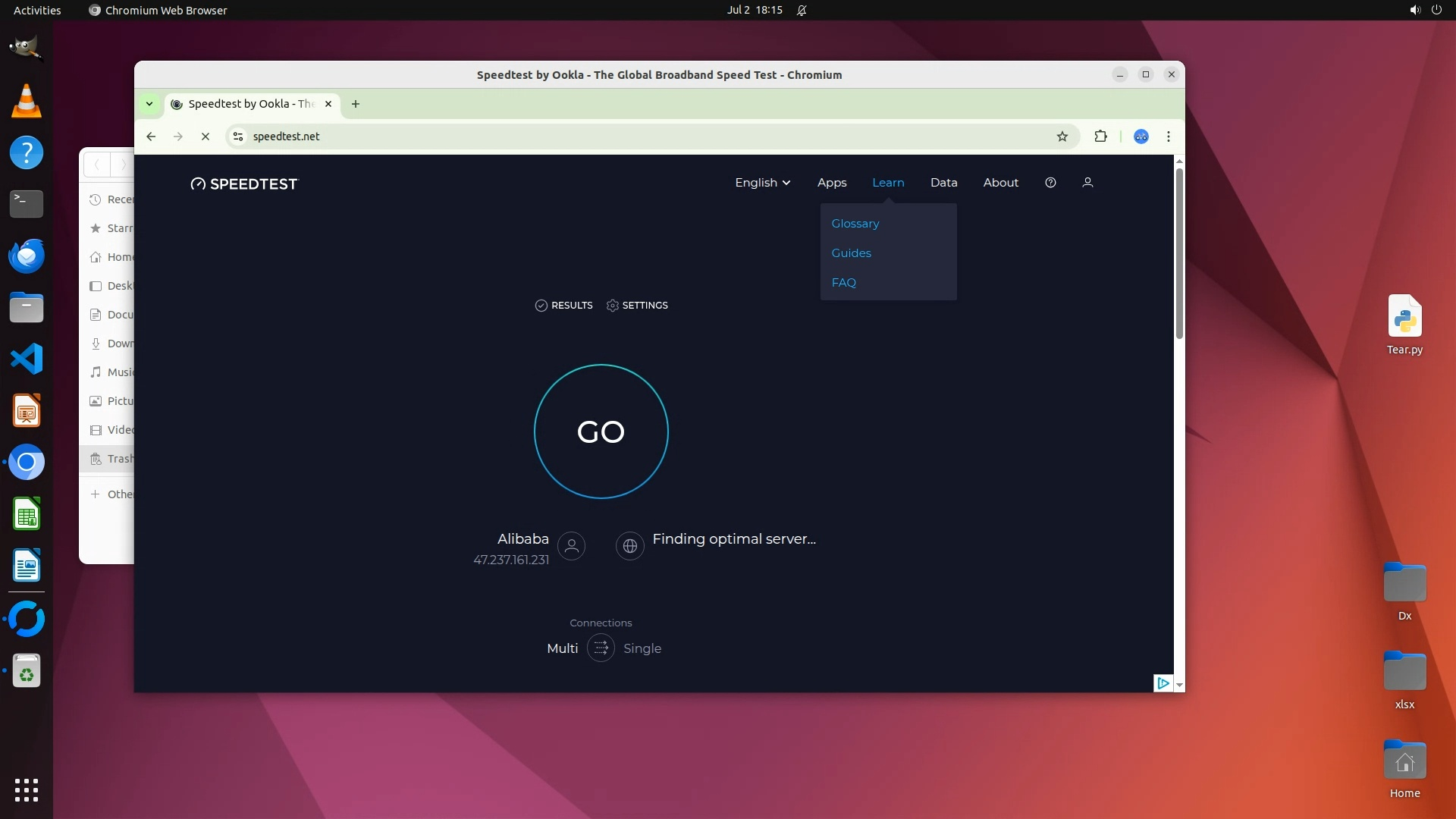Viewport: 1456px width, 819px height.
Task: Open the Extensions puzzle icon
Action: click(x=1100, y=136)
